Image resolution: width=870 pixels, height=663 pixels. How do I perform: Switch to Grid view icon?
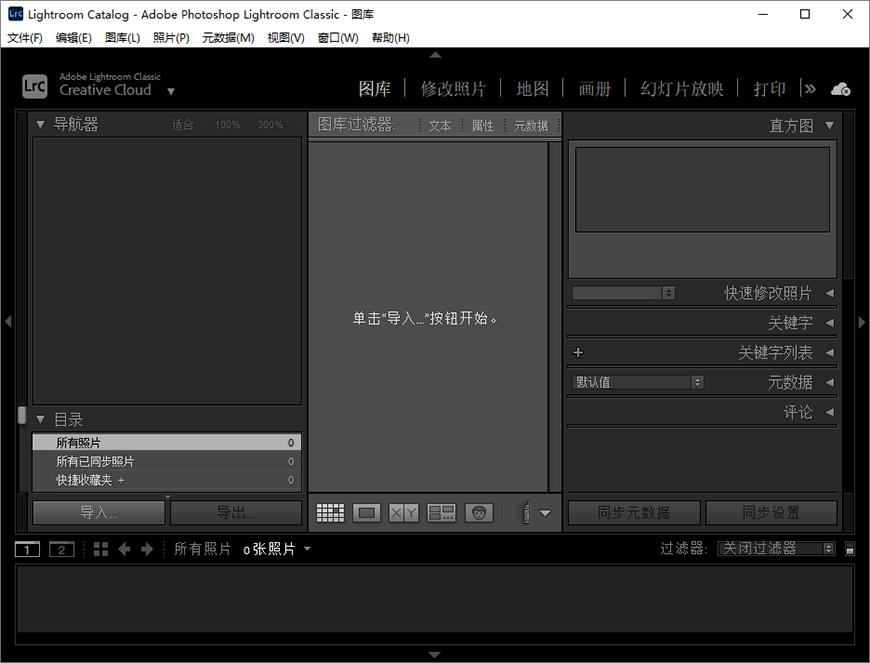pos(330,513)
